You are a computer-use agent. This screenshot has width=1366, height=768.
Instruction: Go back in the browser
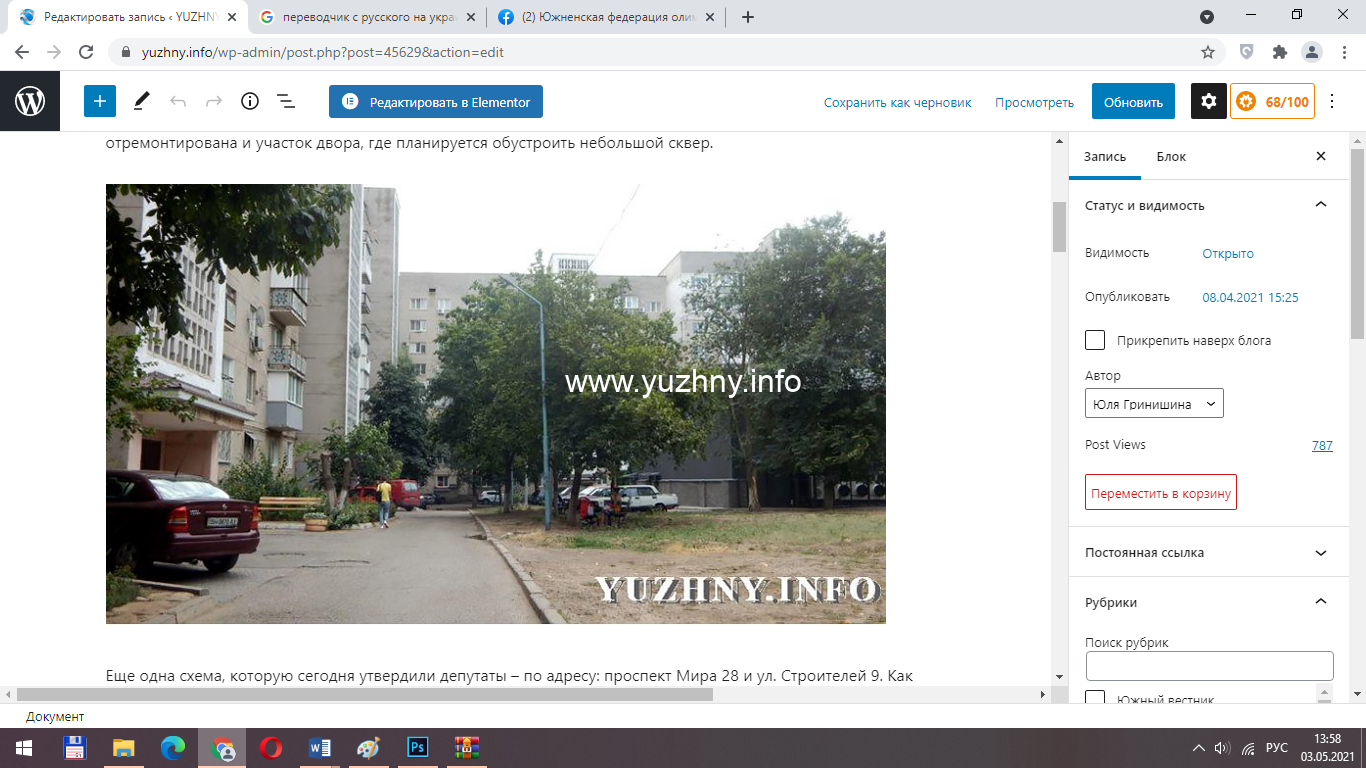[x=22, y=51]
